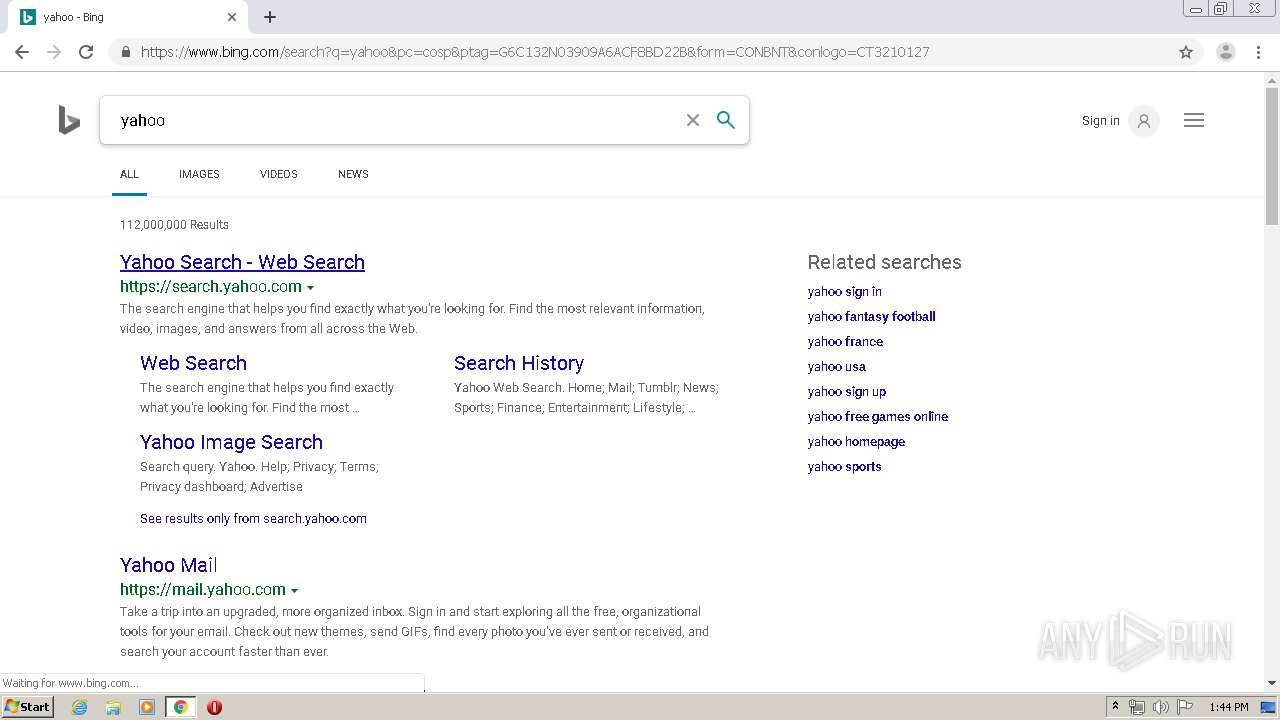Switch to the VIDEOS tab
This screenshot has width=1280, height=720.
(x=279, y=174)
